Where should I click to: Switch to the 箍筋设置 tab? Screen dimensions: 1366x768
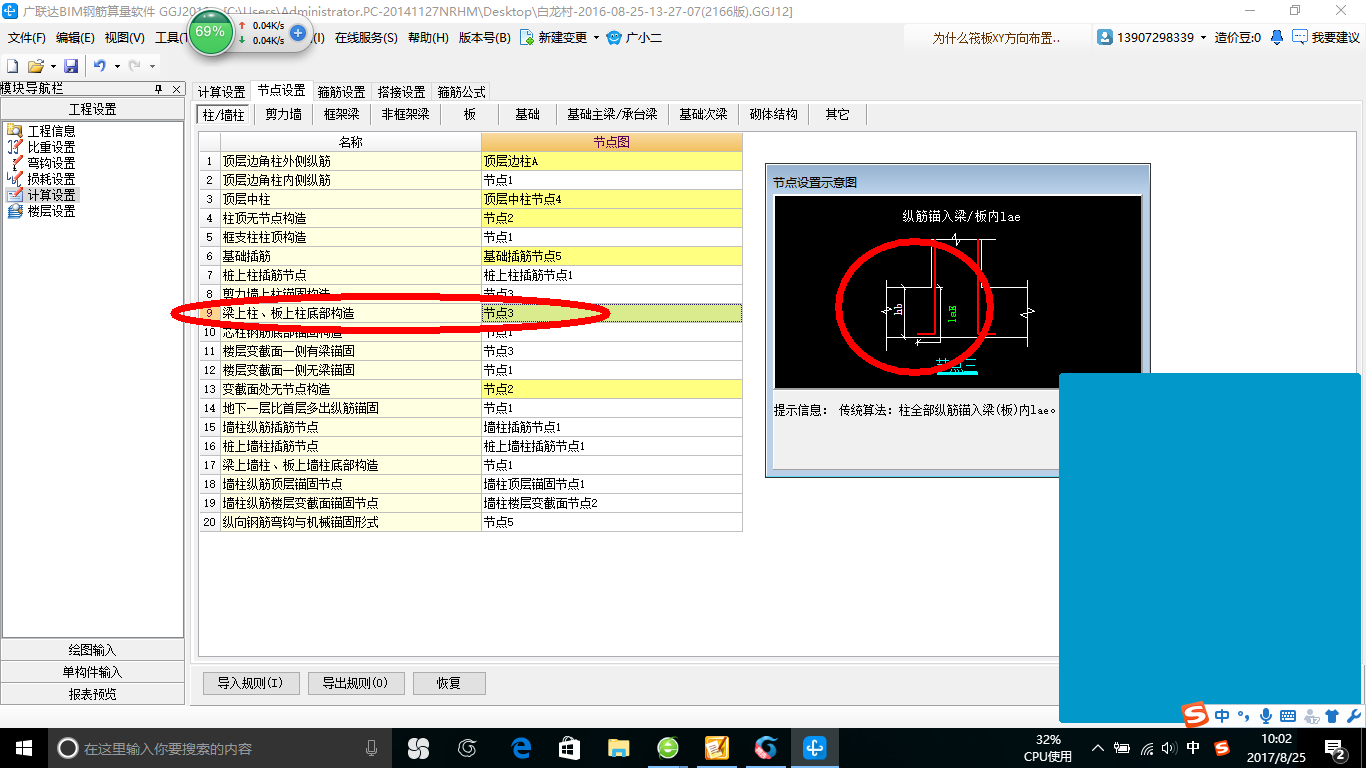pos(341,92)
